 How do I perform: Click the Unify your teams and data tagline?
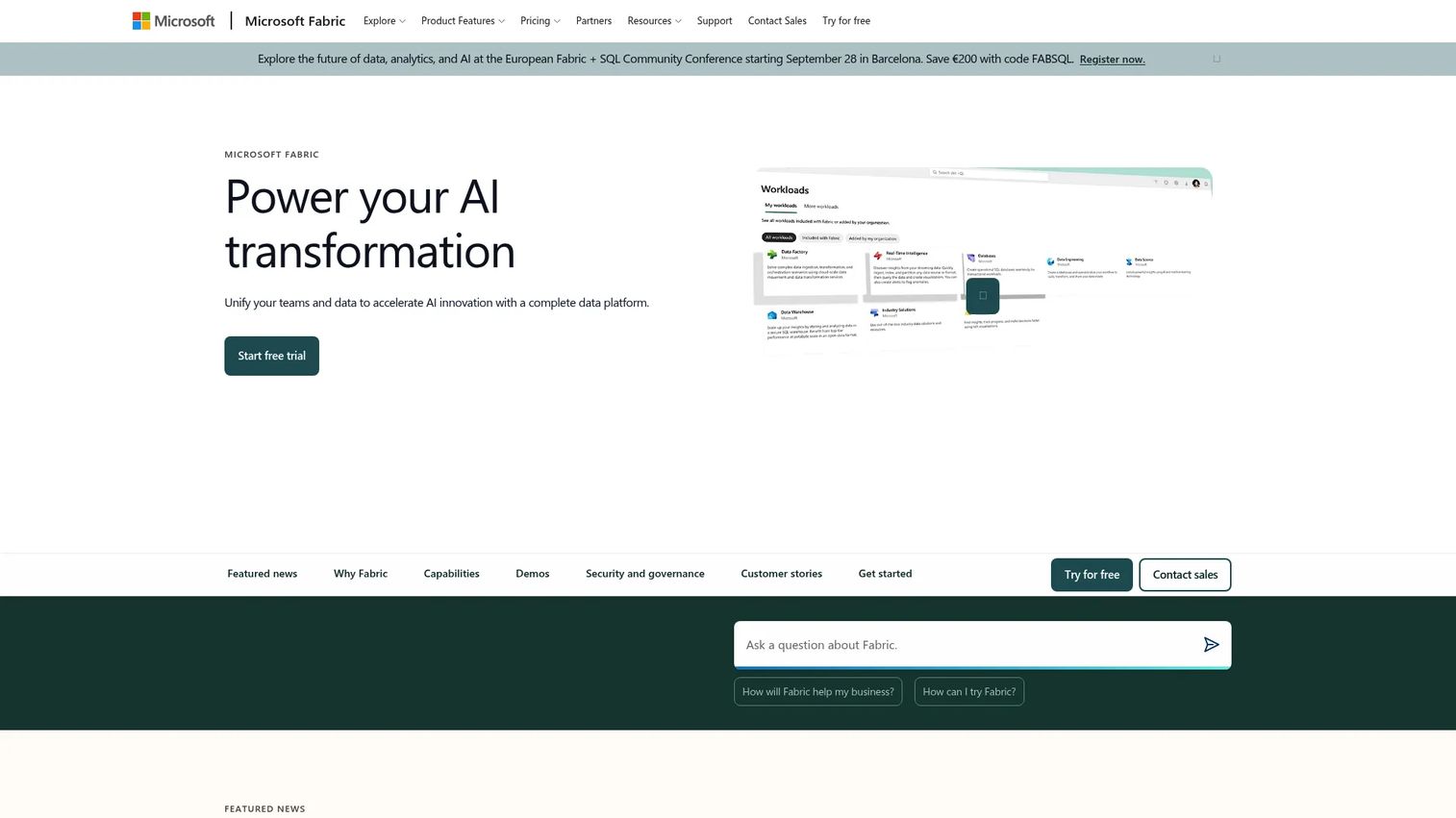click(437, 303)
